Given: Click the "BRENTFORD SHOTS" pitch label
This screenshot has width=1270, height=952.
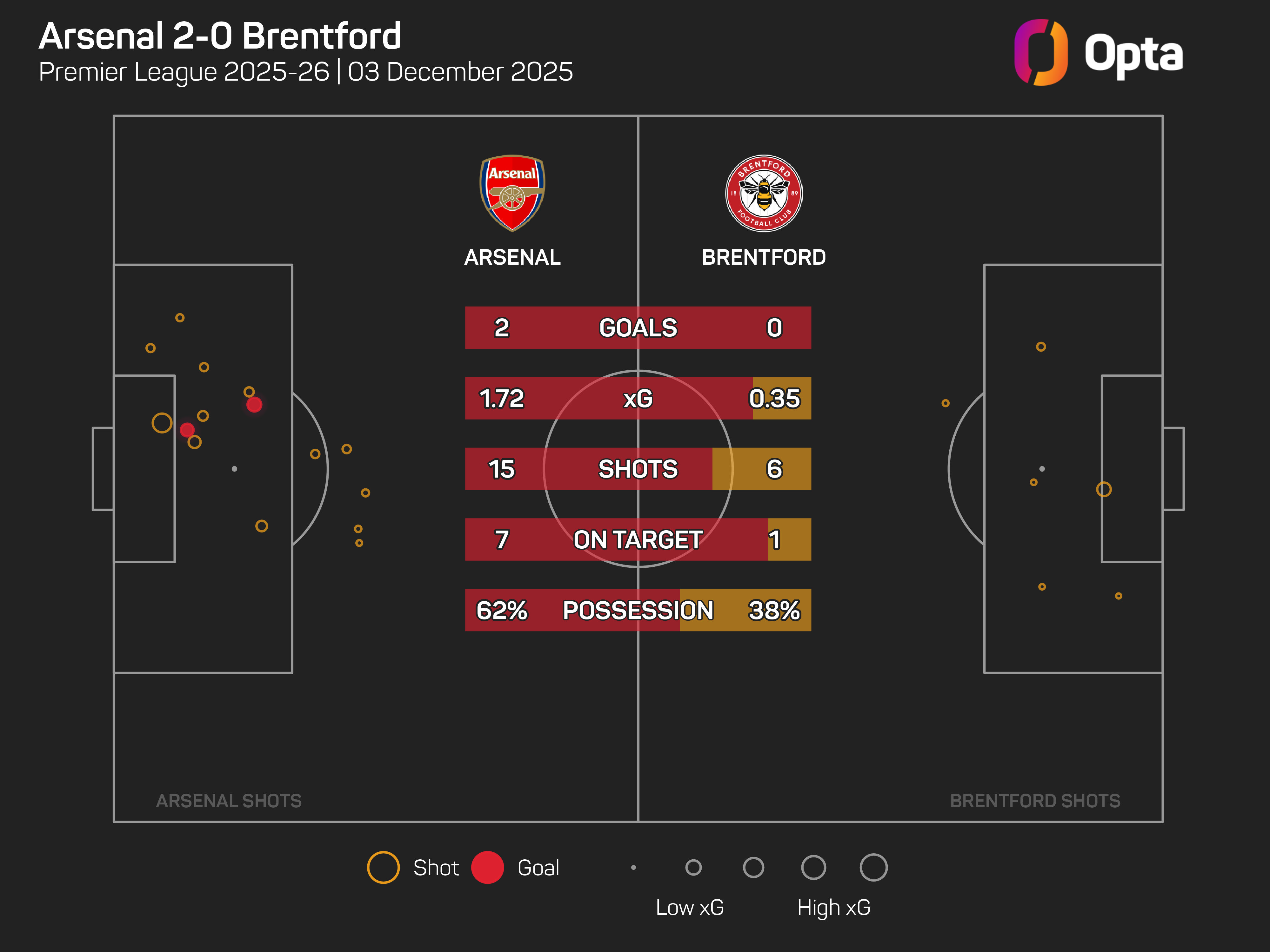Looking at the screenshot, I should [x=1035, y=801].
